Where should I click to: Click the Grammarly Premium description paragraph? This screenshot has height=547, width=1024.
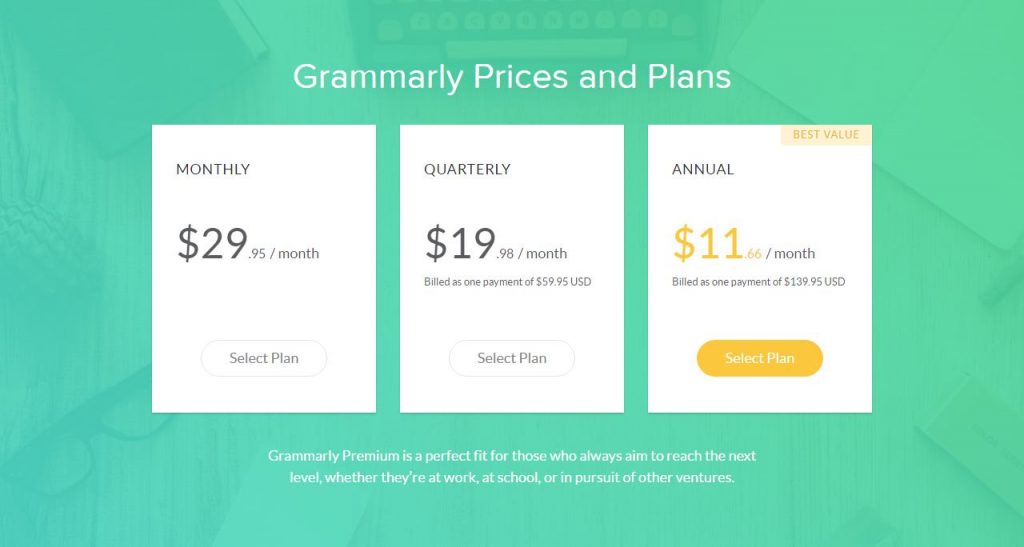tap(512, 466)
